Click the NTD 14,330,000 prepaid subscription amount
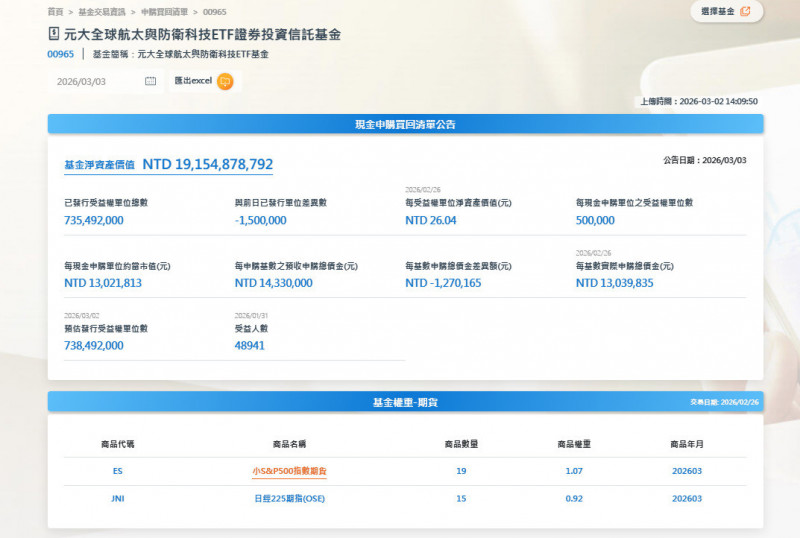 273,283
